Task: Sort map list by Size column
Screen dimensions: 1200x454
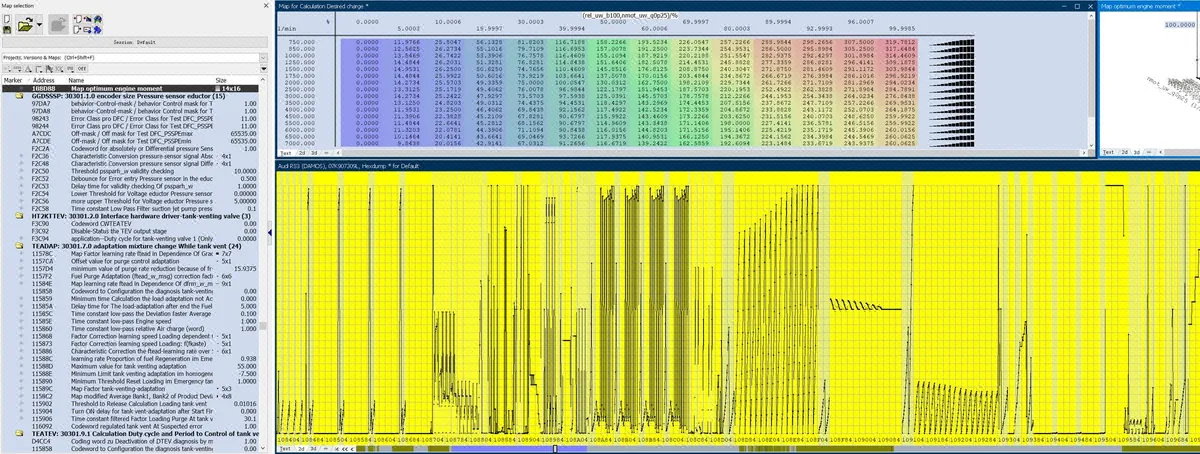Action: point(221,80)
